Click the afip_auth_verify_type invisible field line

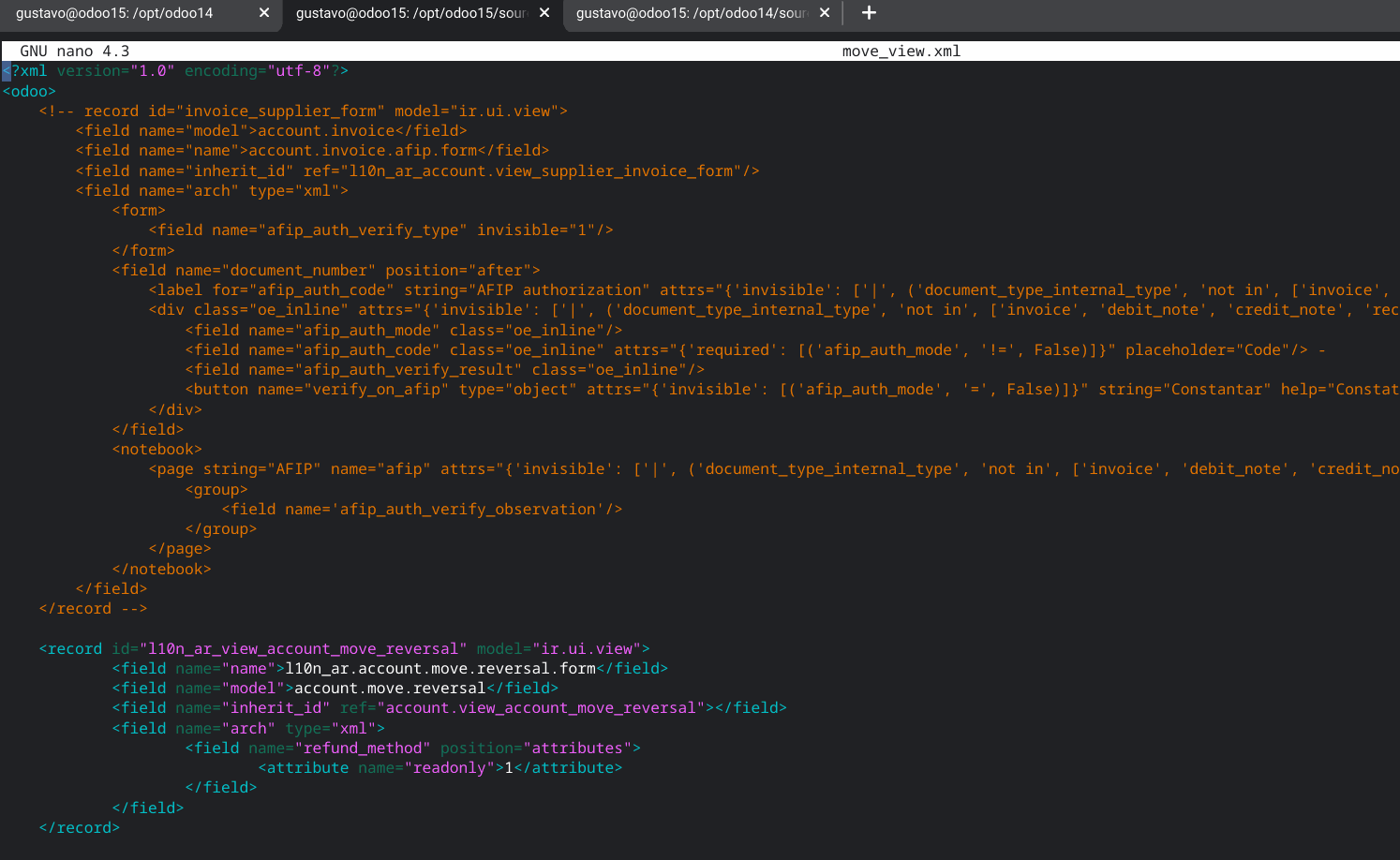[x=380, y=230]
